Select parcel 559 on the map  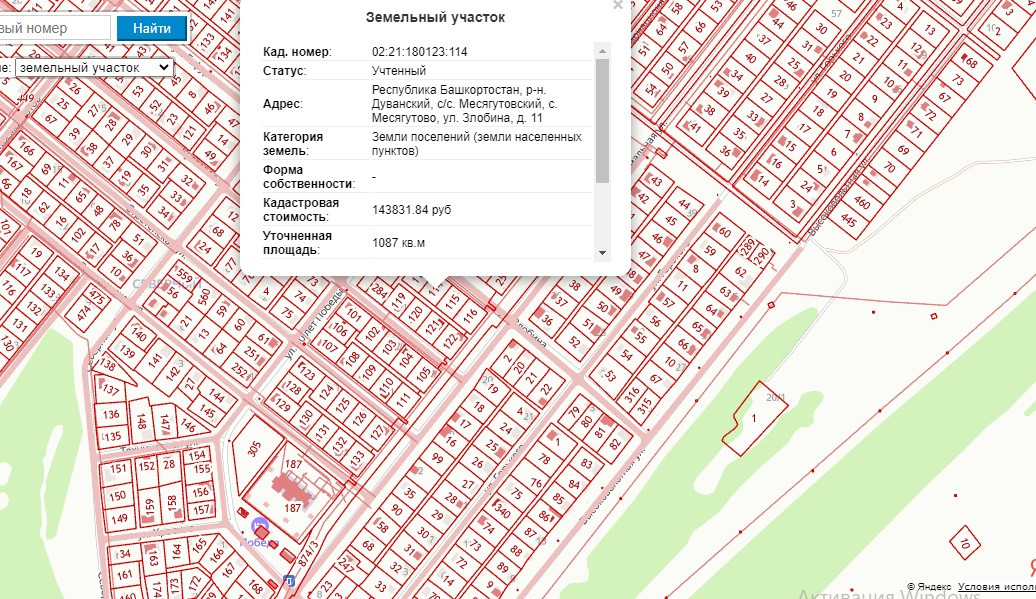(183, 277)
